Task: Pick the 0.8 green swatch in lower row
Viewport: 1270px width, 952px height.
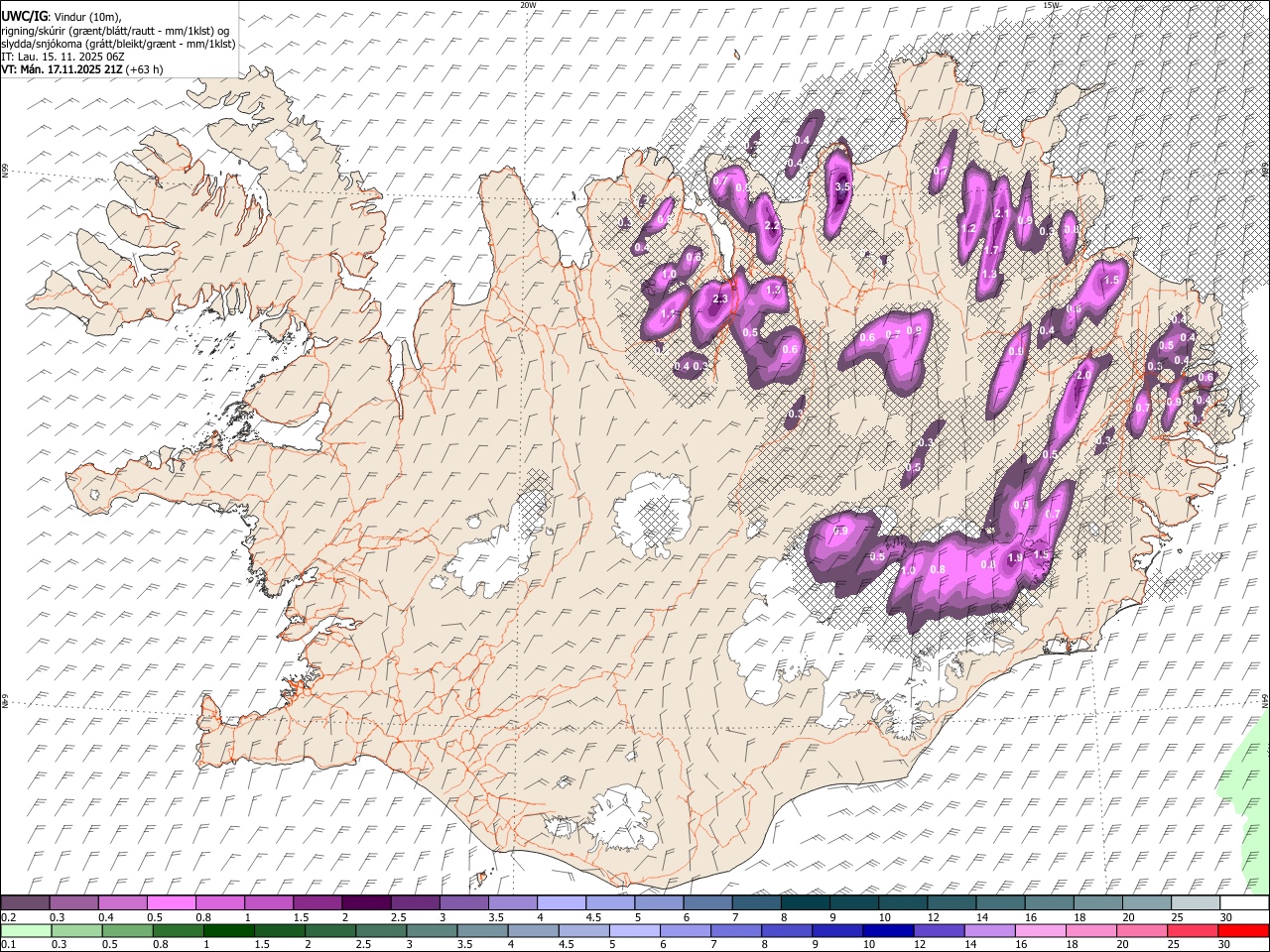Action: click(x=178, y=931)
